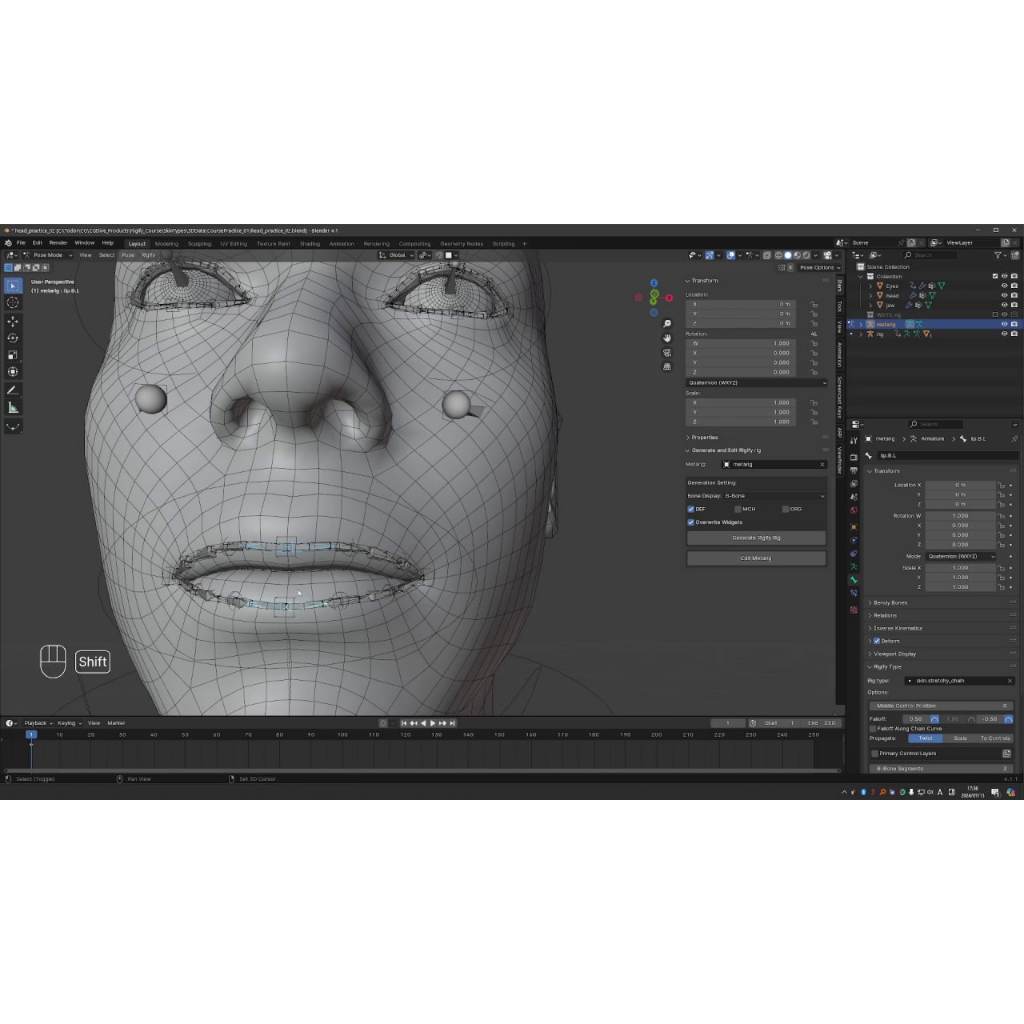
Task: Enable the MCH checkbox
Action: tap(738, 509)
